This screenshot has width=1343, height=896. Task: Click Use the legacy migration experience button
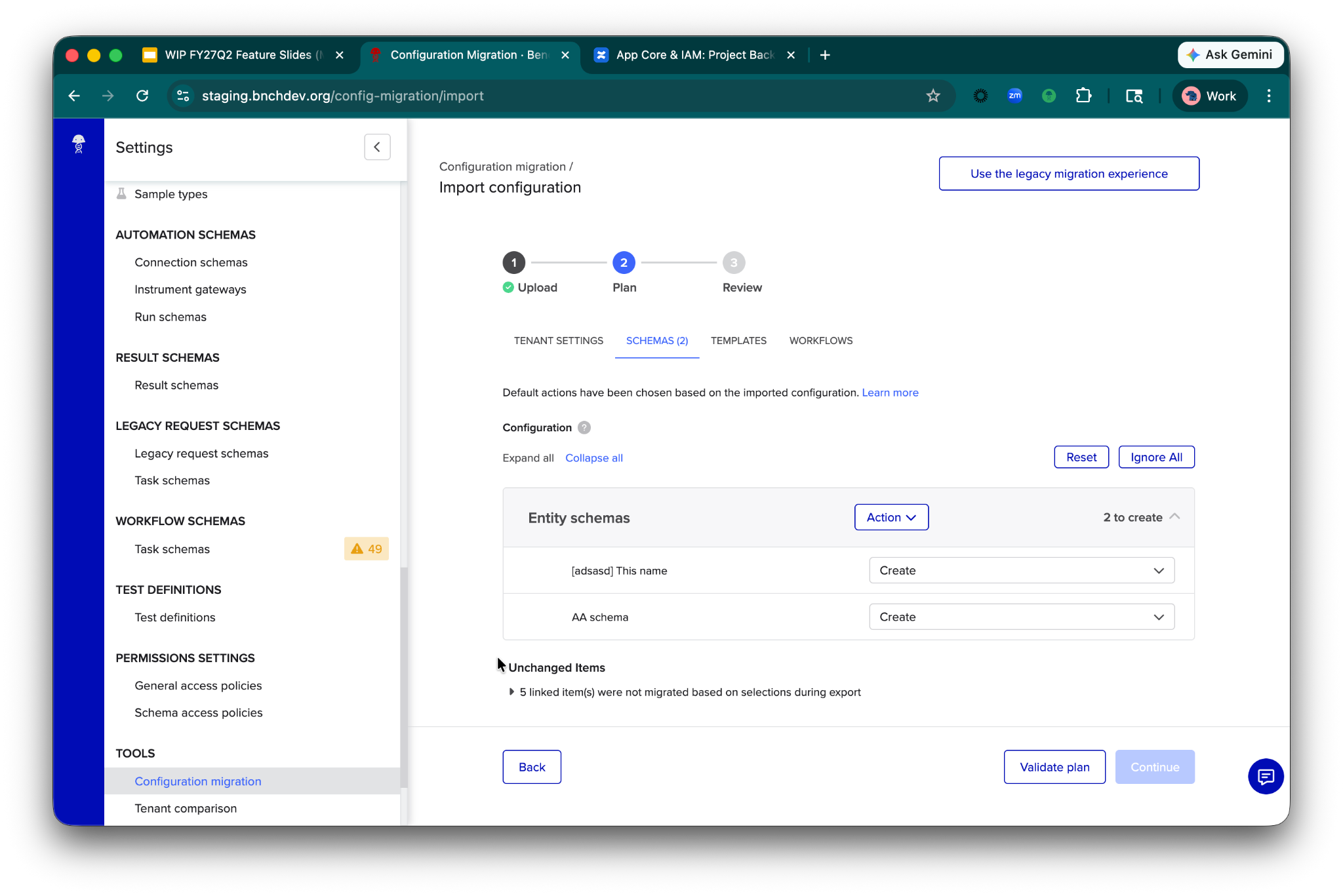tap(1069, 174)
